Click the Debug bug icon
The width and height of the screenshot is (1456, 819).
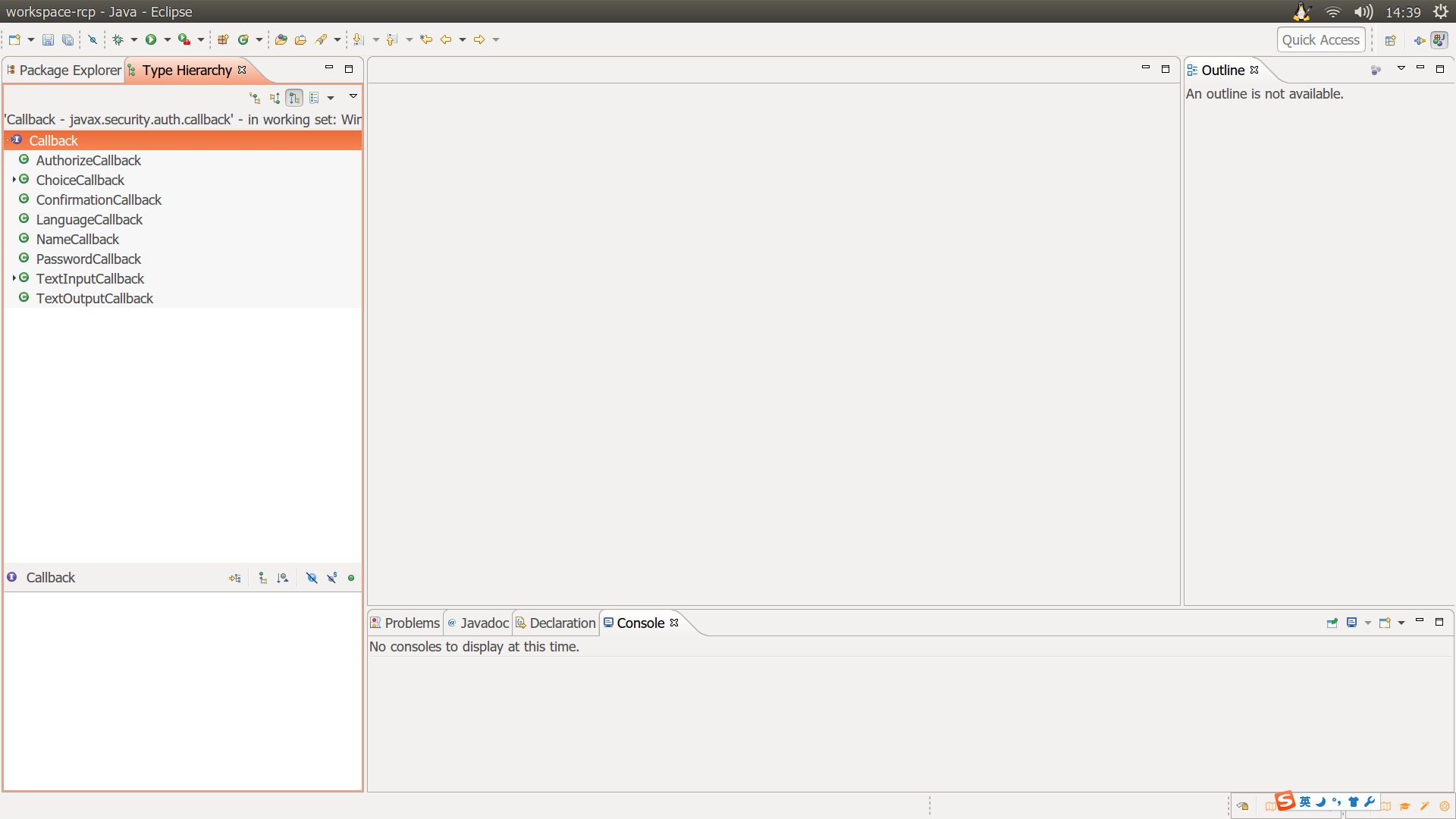pyautogui.click(x=118, y=39)
